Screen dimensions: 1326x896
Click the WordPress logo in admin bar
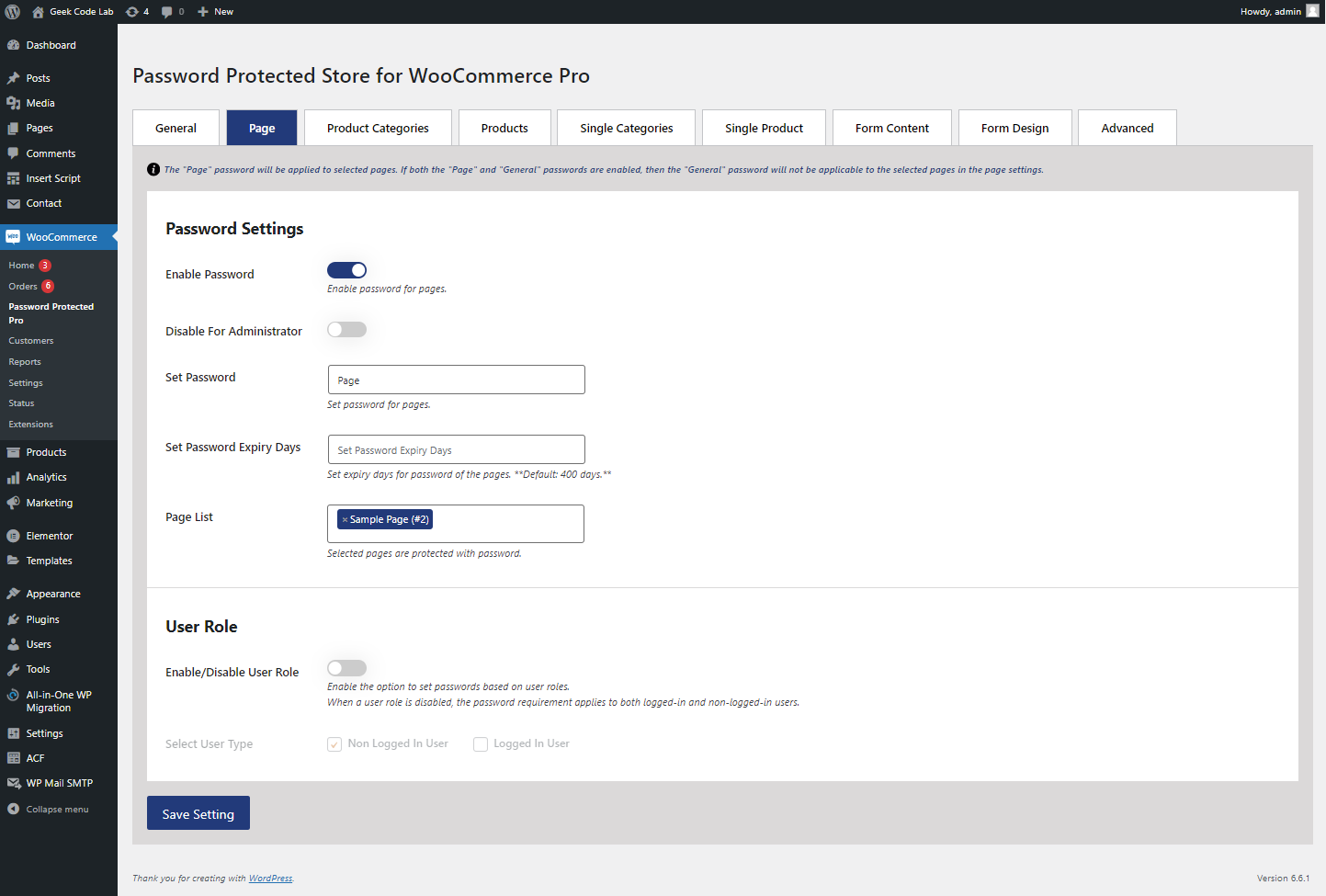[13, 12]
